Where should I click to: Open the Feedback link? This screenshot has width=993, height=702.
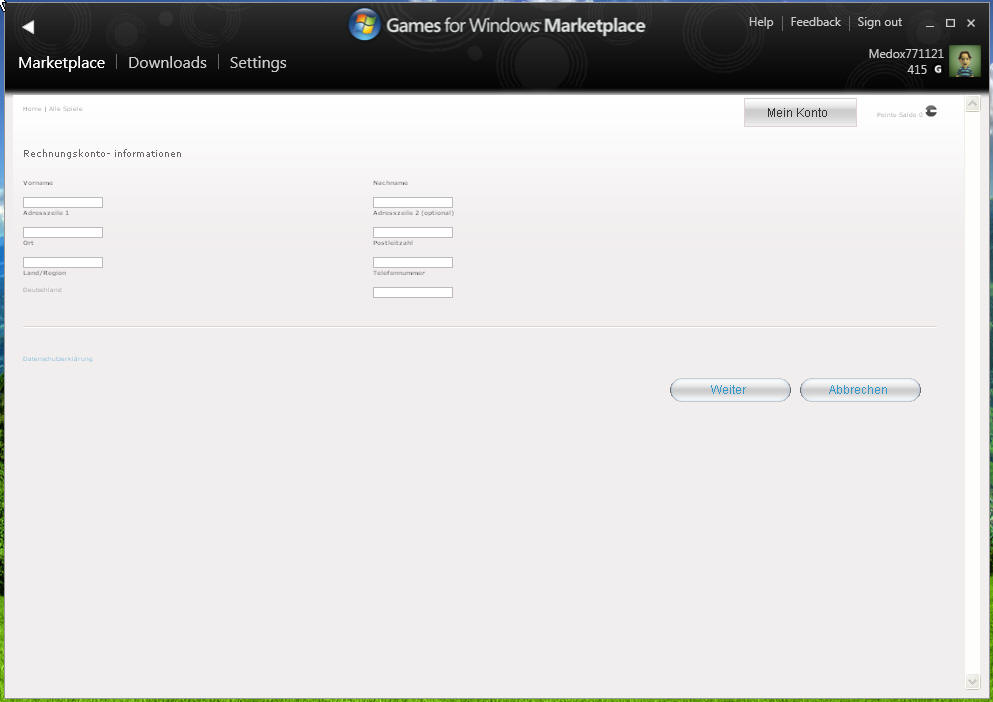pos(815,22)
